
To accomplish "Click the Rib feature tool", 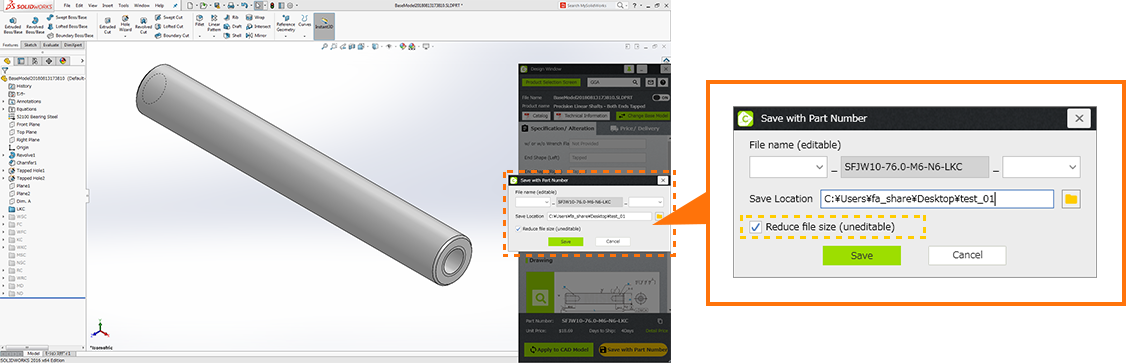I will [x=231, y=16].
